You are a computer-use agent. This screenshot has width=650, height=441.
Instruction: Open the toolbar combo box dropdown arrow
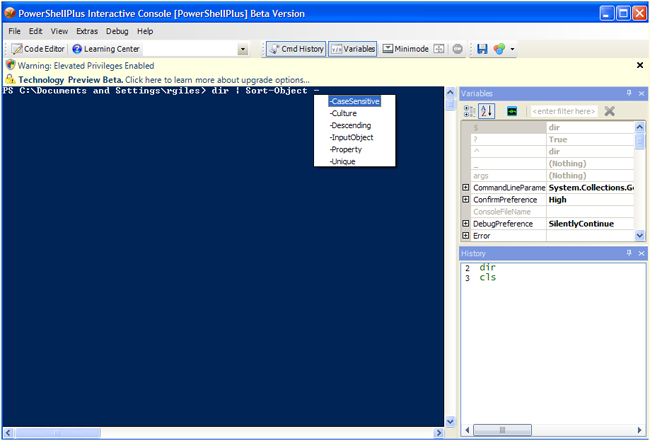243,49
